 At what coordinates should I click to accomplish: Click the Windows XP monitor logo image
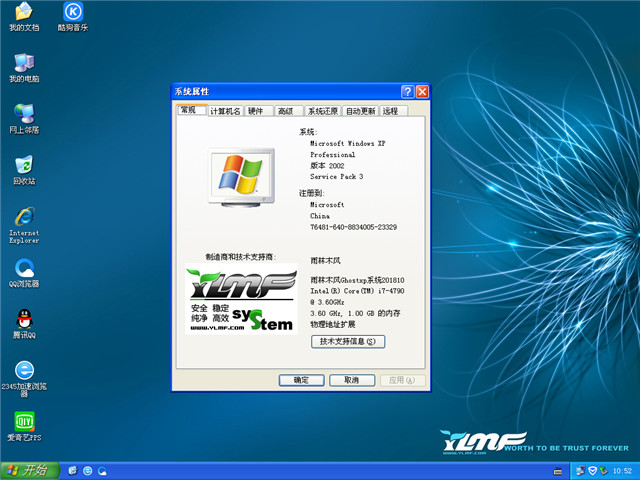[242, 177]
